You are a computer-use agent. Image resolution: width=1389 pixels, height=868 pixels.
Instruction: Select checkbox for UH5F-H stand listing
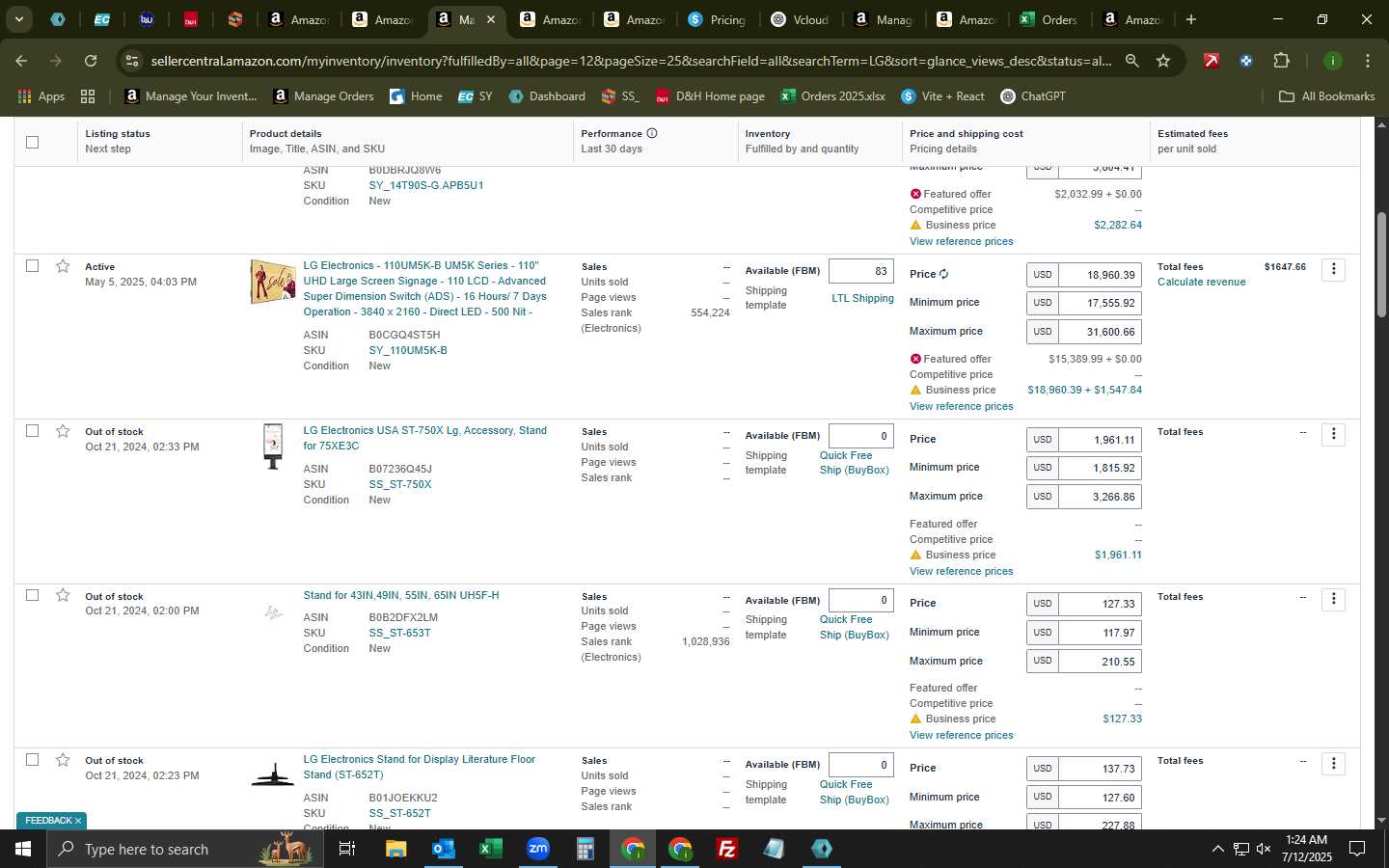pyautogui.click(x=32, y=595)
